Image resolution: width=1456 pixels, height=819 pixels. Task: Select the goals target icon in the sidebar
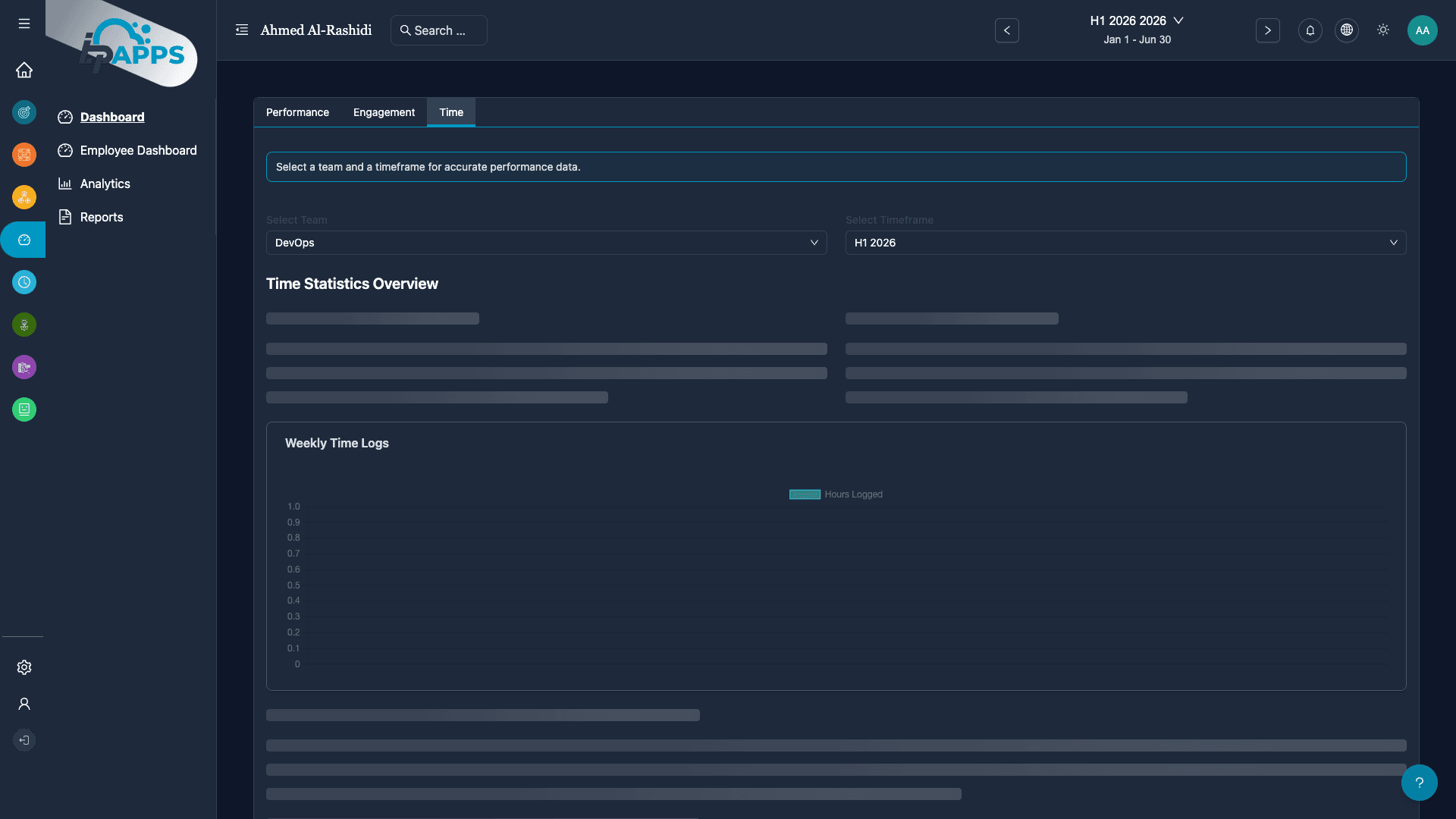coord(24,112)
